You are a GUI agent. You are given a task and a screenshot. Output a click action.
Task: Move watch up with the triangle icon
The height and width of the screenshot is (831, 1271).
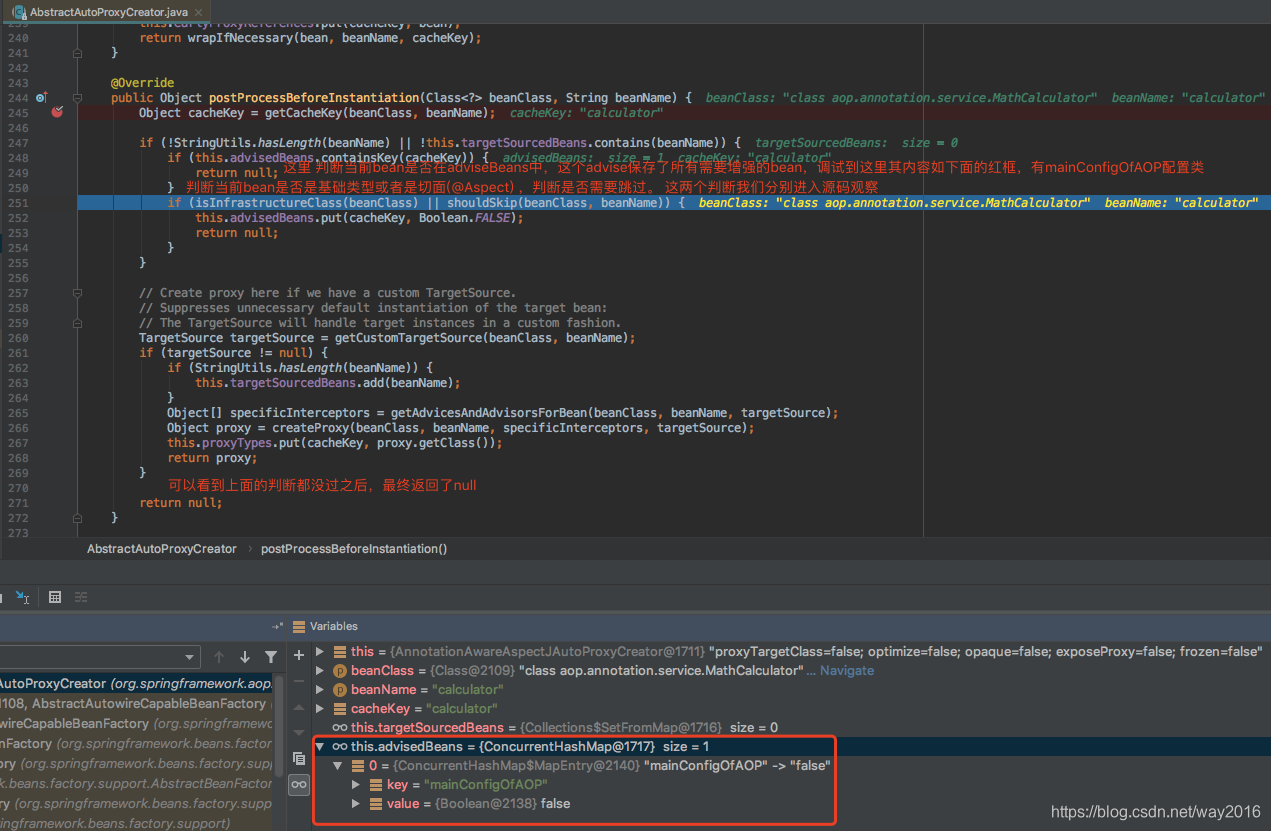pos(299,707)
